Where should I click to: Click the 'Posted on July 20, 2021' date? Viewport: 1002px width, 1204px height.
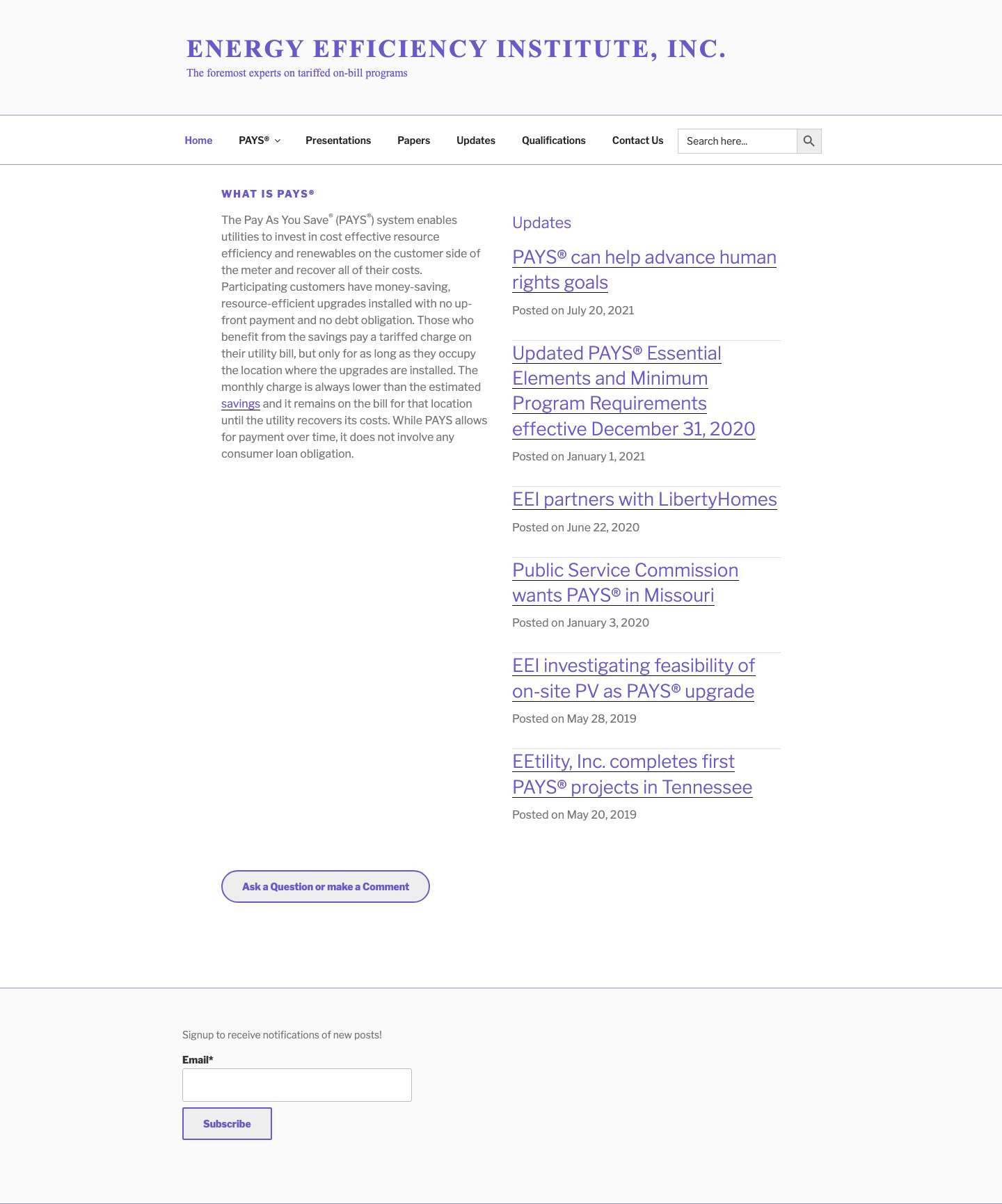coord(573,310)
